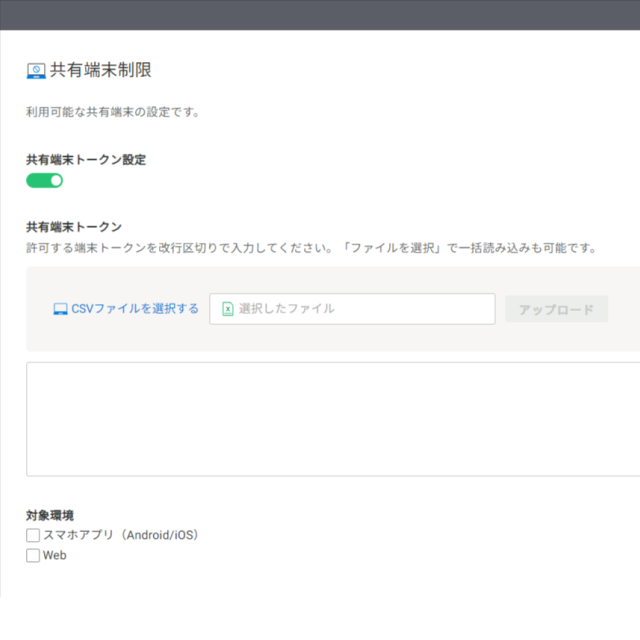Click the laptop icon beside CSV link
Image resolution: width=640 pixels, height=640 pixels.
point(60,309)
